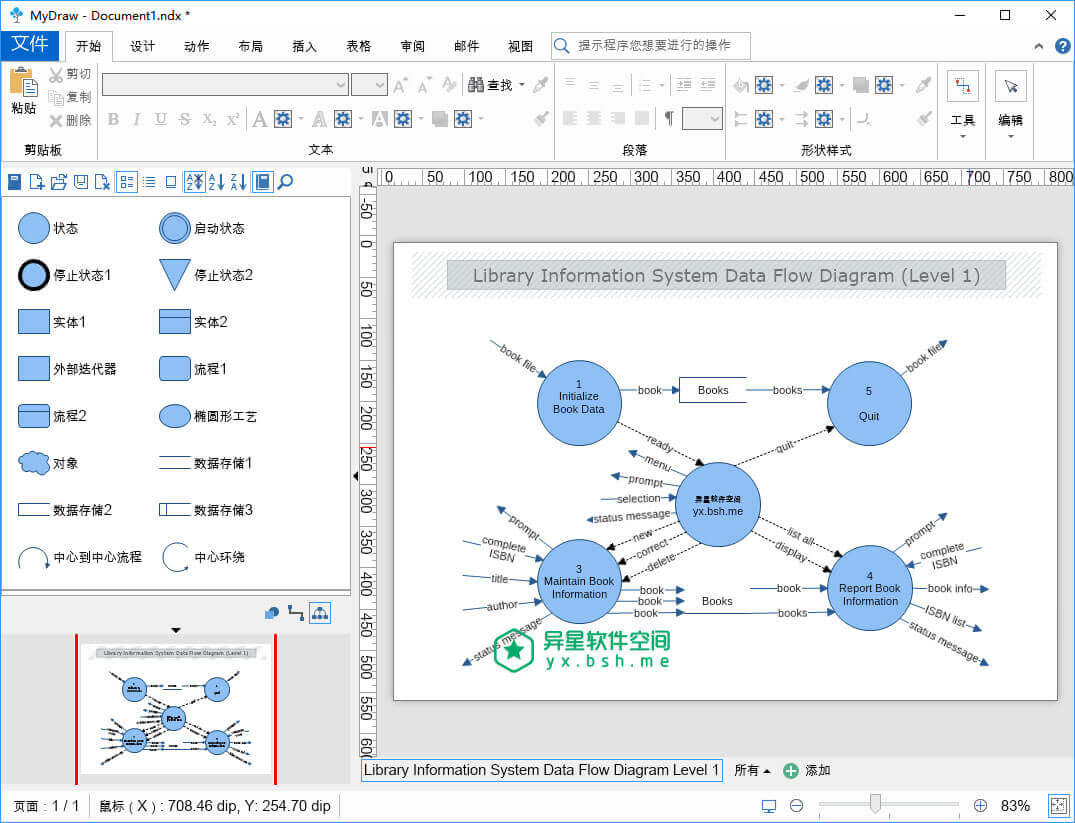Pick the 停止状态2 triangle shape
1075x823 pixels.
(x=175, y=275)
